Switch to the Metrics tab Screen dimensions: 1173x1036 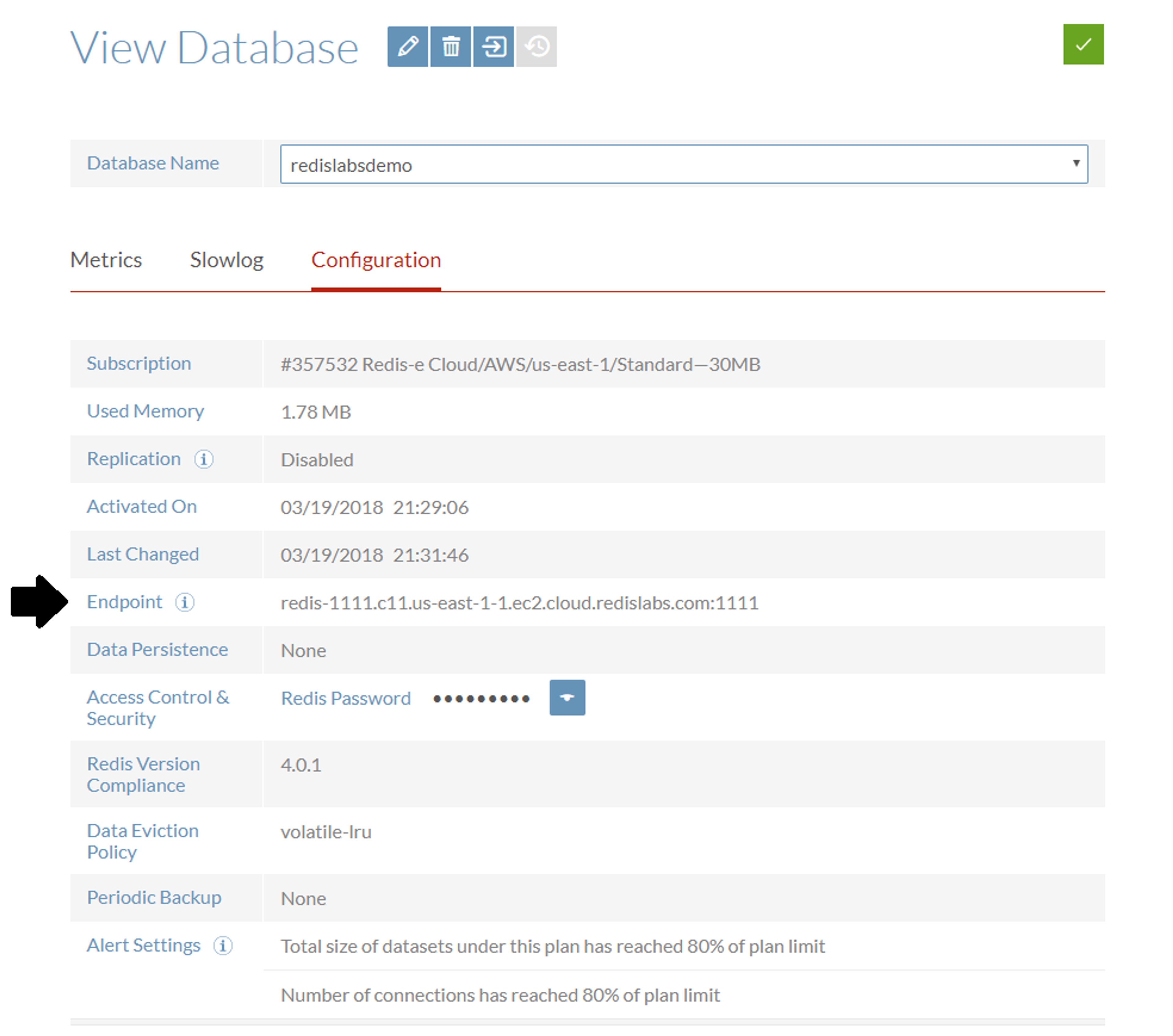point(106,260)
